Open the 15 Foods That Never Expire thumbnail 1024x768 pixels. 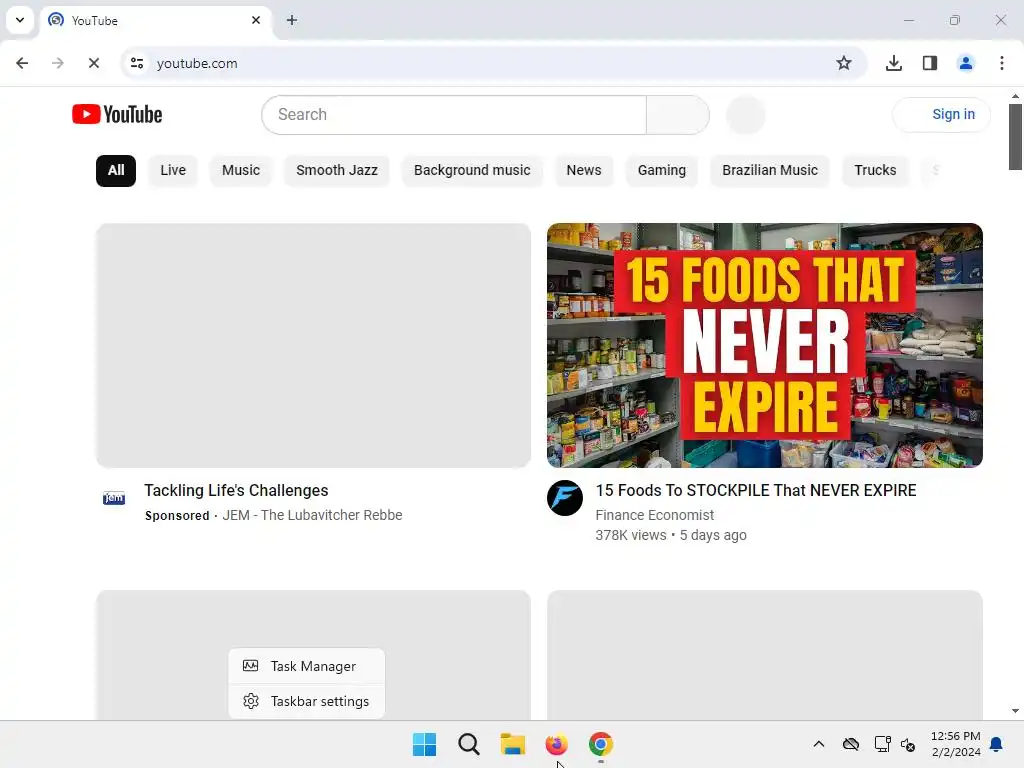coord(765,345)
